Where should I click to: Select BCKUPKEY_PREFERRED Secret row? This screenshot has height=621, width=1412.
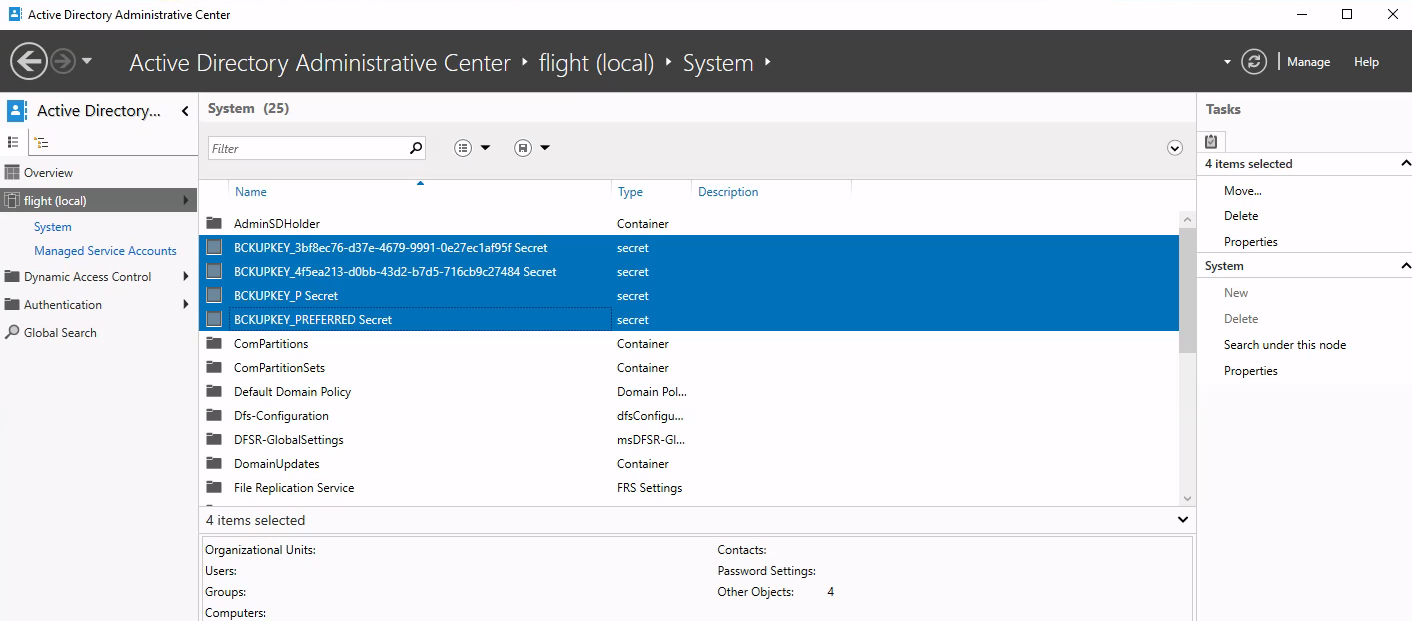click(x=689, y=320)
